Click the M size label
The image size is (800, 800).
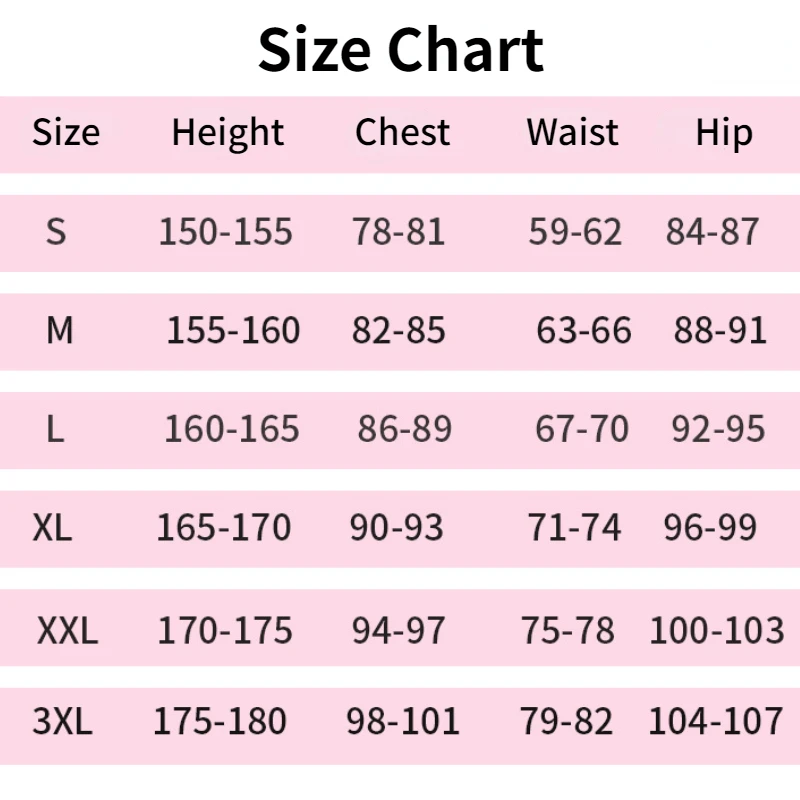point(60,330)
